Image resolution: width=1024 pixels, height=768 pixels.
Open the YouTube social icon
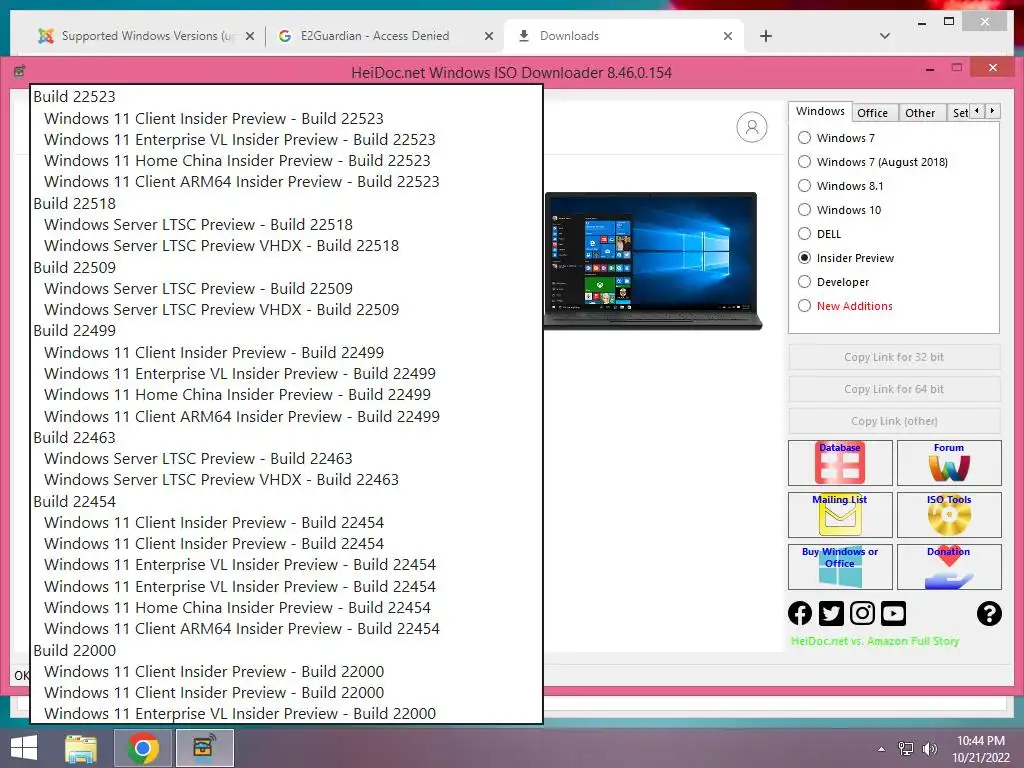coord(893,613)
